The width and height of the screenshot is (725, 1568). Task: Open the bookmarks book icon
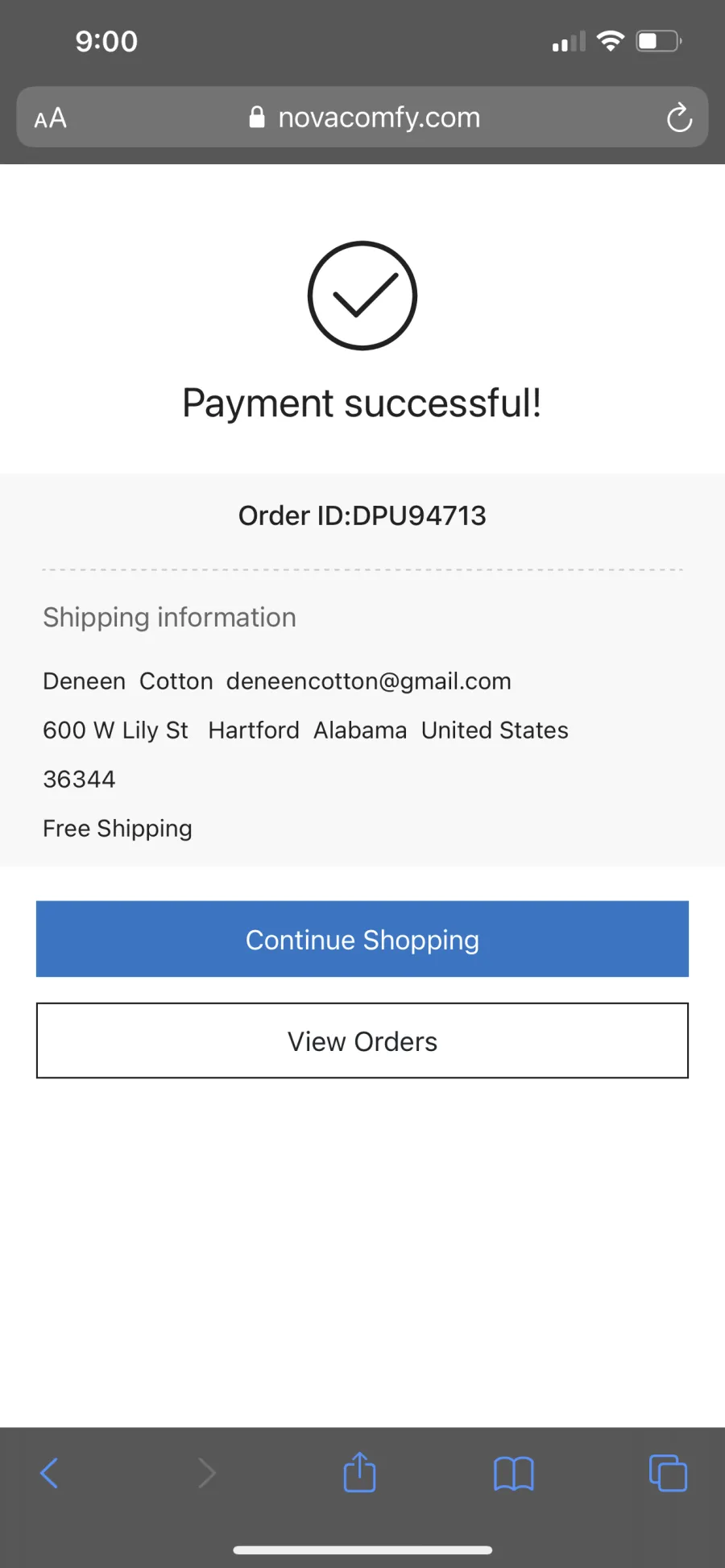(x=514, y=1474)
